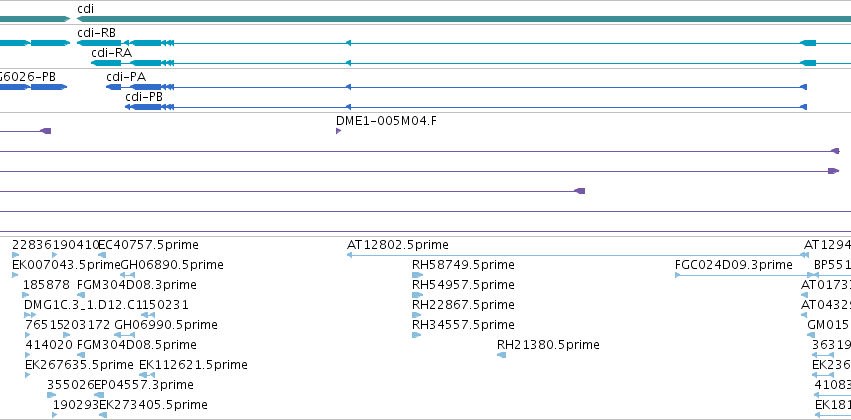The height and width of the screenshot is (420, 851).
Task: Select the cdi gene label
Action: point(85,9)
